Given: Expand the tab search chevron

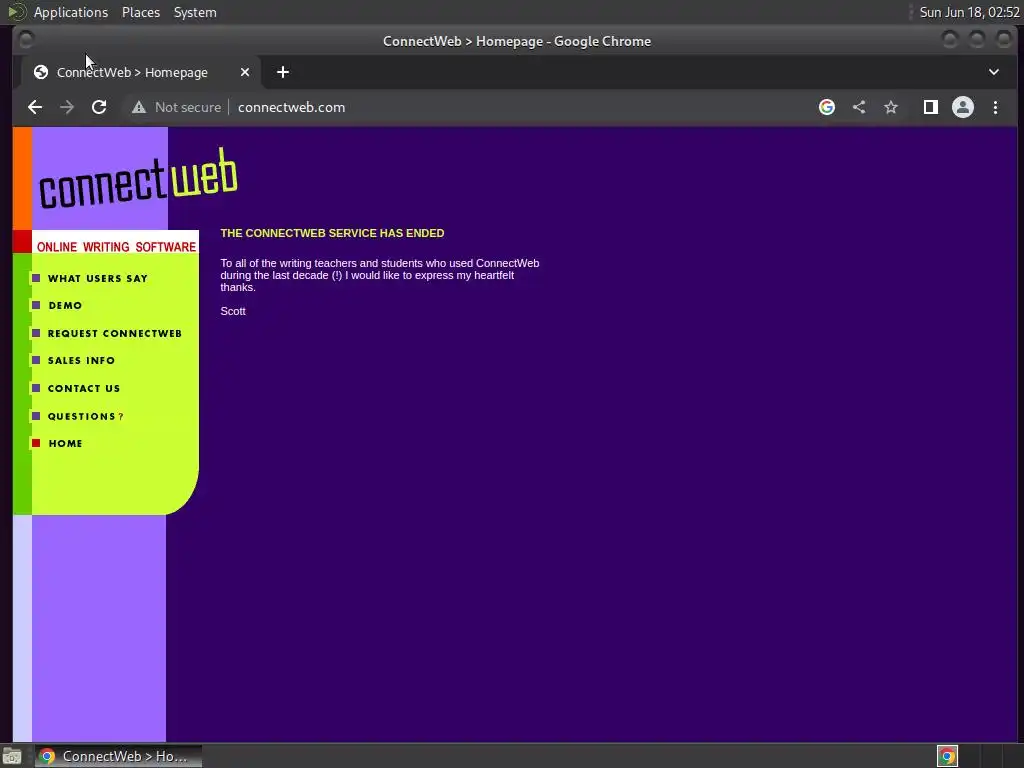Looking at the screenshot, I should point(994,72).
